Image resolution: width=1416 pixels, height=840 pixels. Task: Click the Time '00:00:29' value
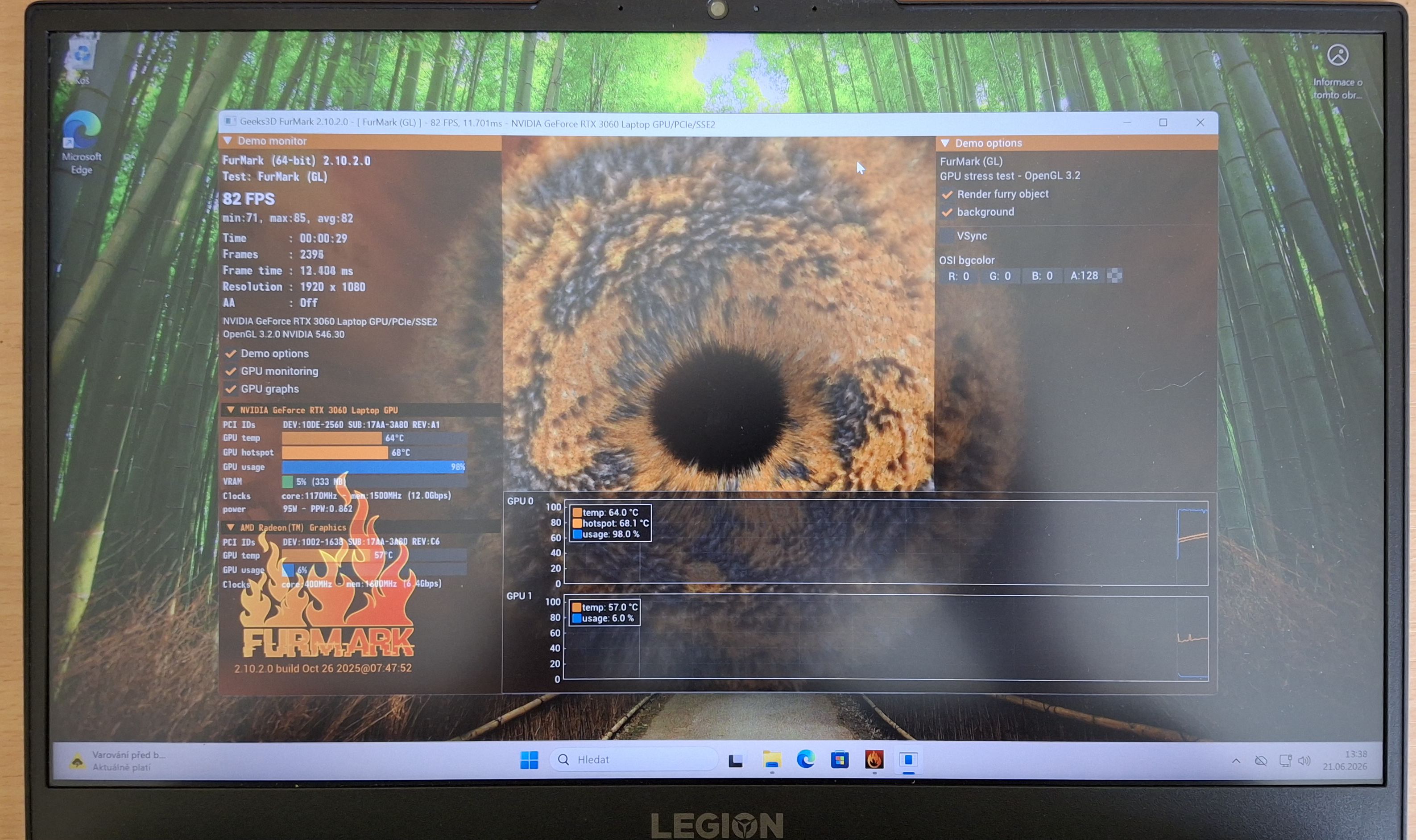pyautogui.click(x=323, y=238)
